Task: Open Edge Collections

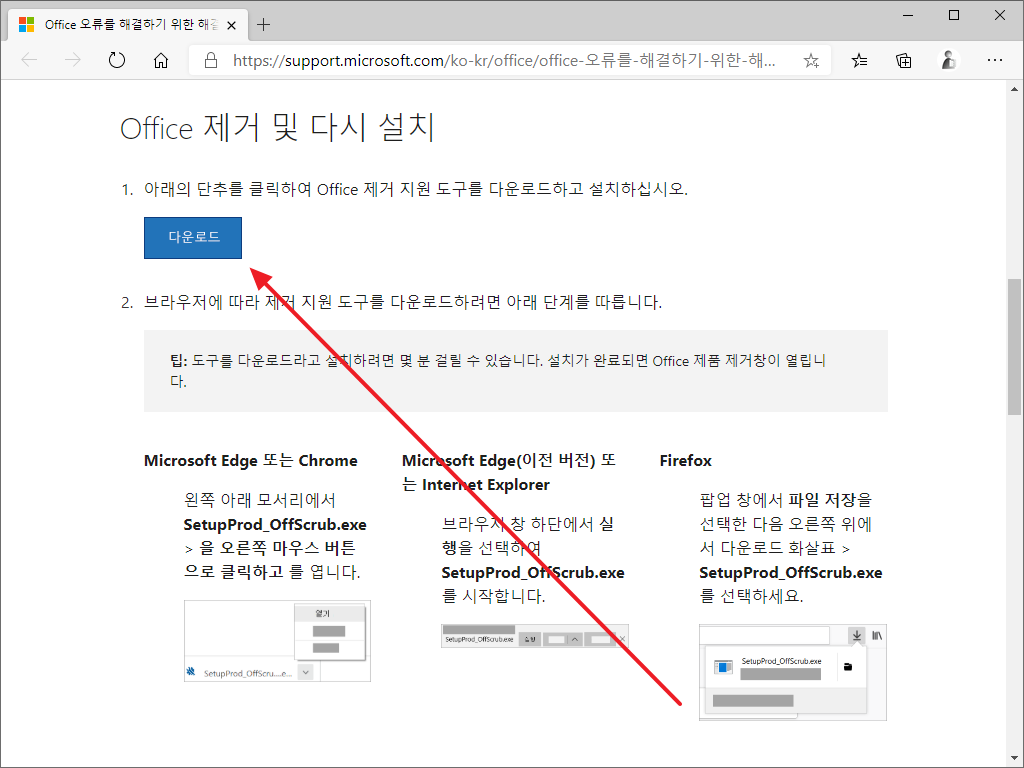Action: [x=903, y=60]
